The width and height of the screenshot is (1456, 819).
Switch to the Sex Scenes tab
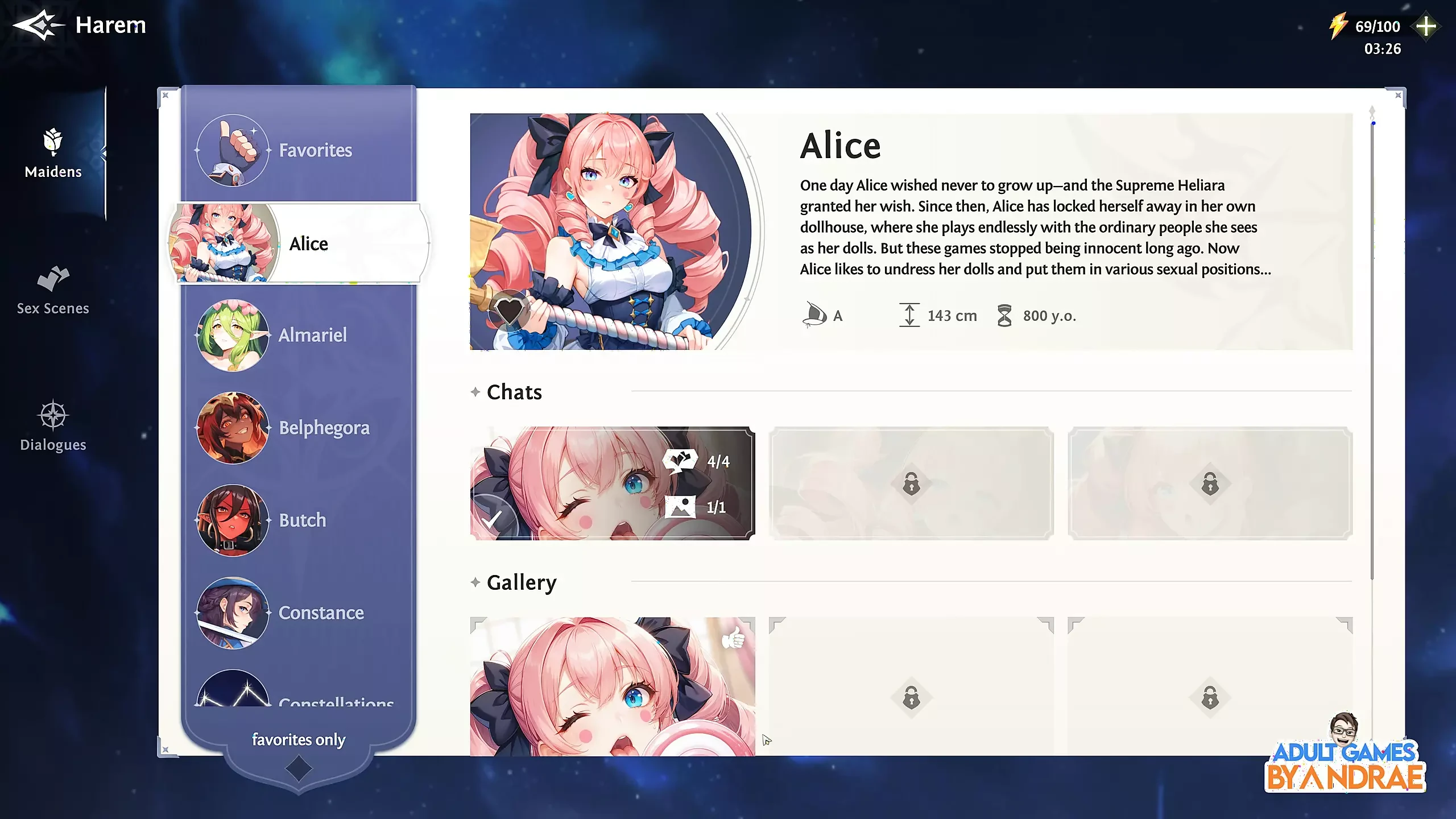point(53,290)
